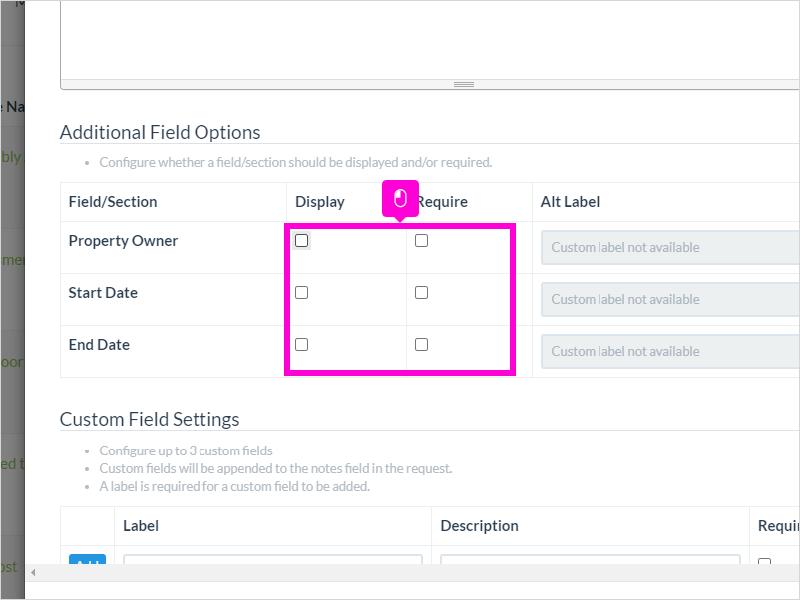Select the Start Date Alt Label field

[x=670, y=299]
